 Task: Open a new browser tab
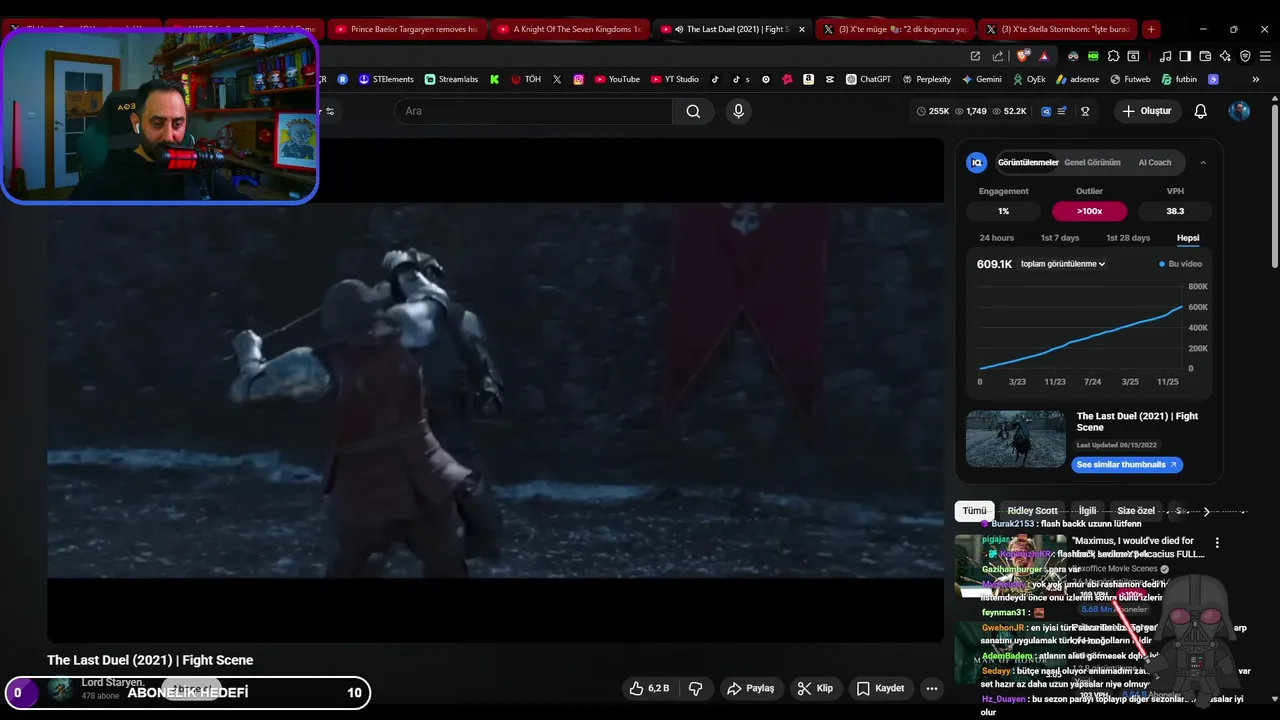point(1151,29)
